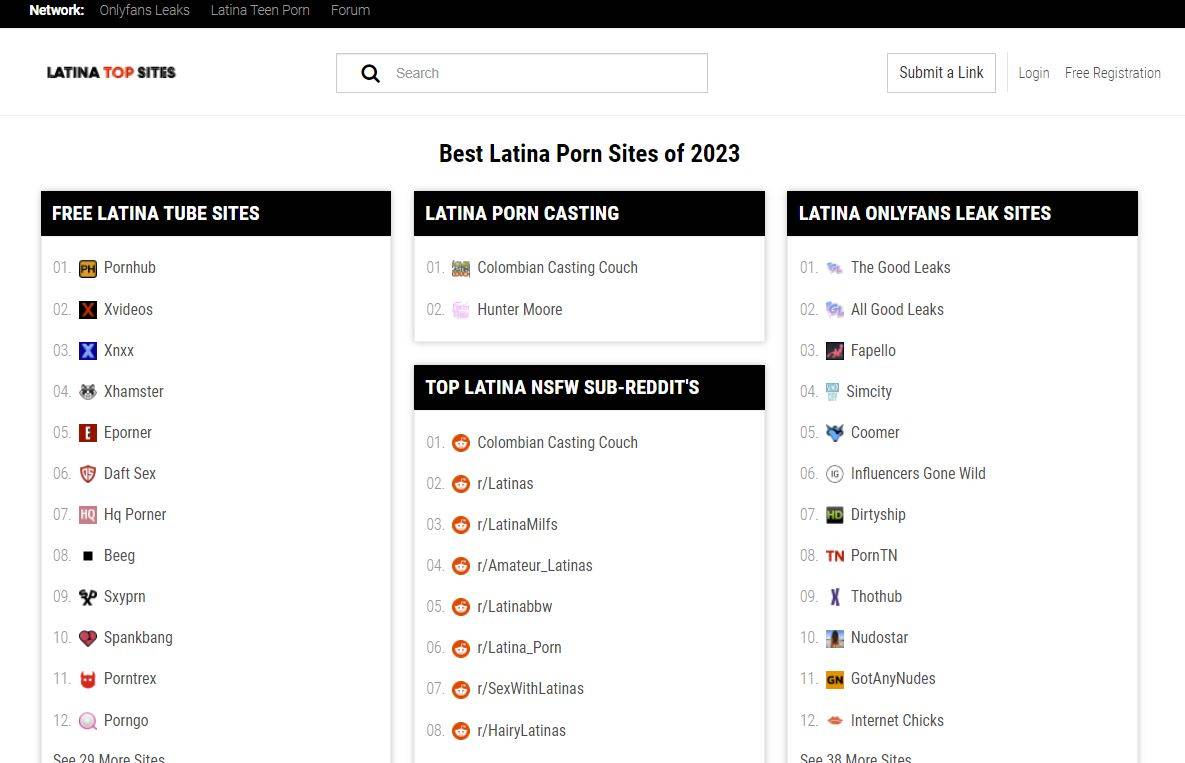Click the Eporner icon

click(x=88, y=433)
